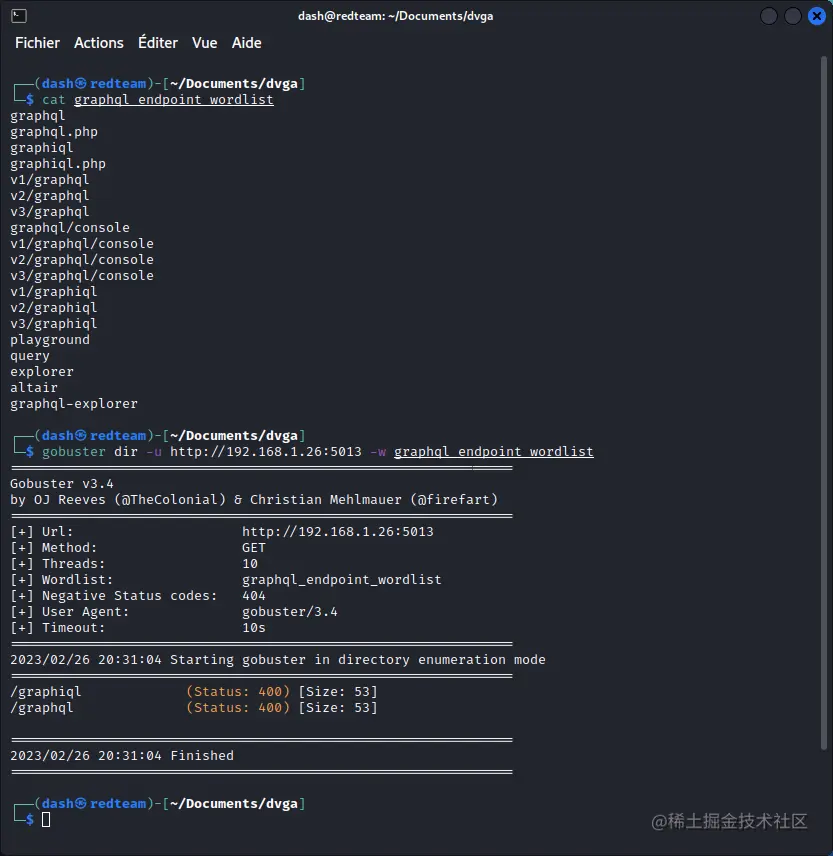Click the window title dash@redteam
This screenshot has width=833, height=856.
pyautogui.click(x=395, y=16)
